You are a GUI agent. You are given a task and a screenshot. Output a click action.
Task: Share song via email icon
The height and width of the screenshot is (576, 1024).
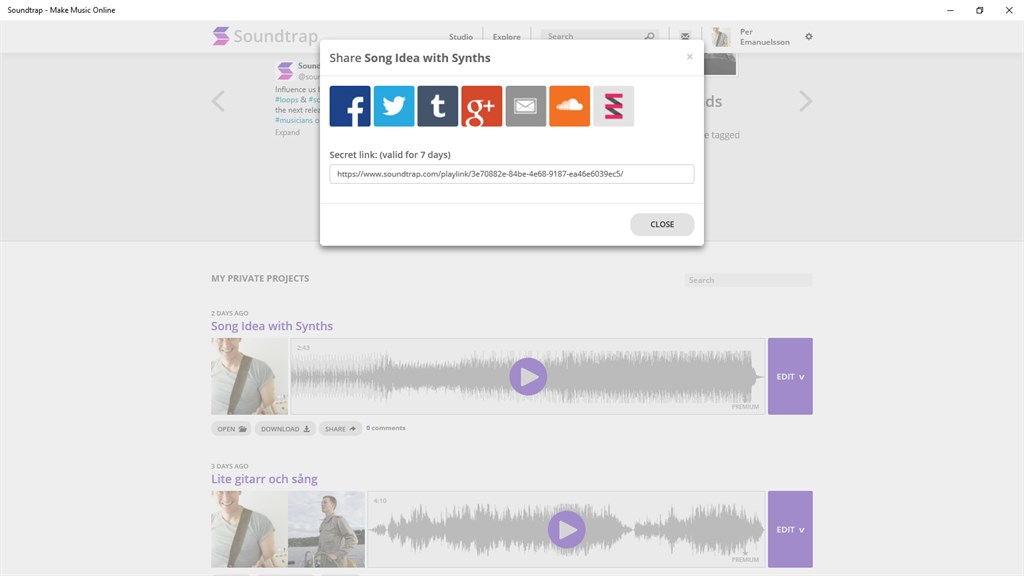point(526,106)
